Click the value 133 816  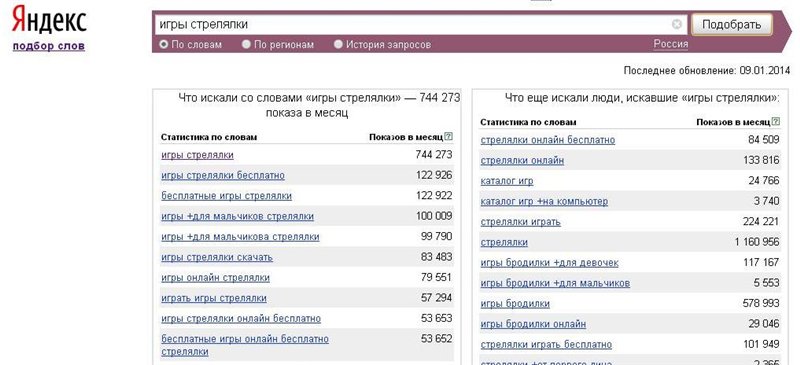click(761, 160)
